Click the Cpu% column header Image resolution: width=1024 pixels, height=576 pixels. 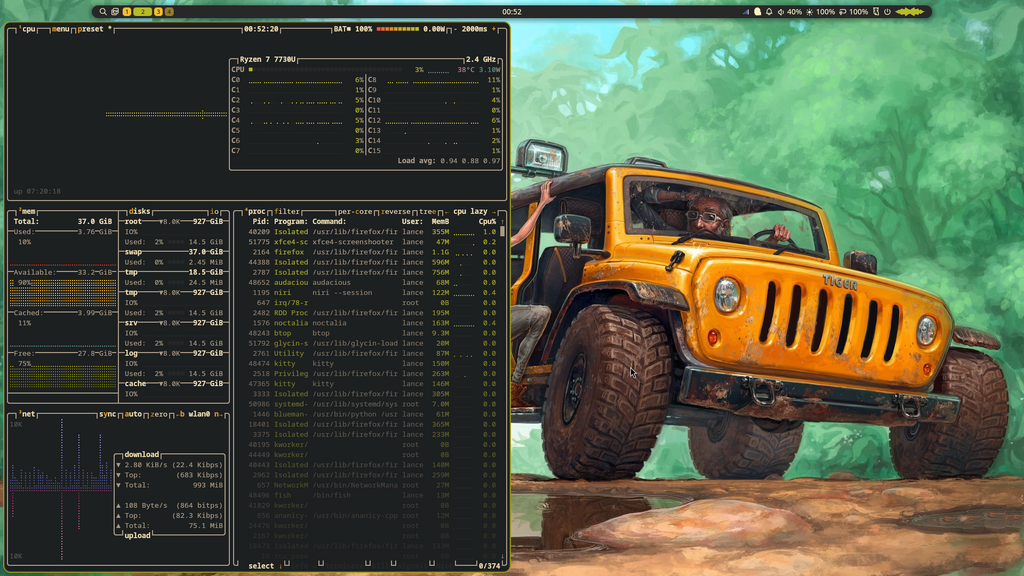pyautogui.click(x=487, y=221)
